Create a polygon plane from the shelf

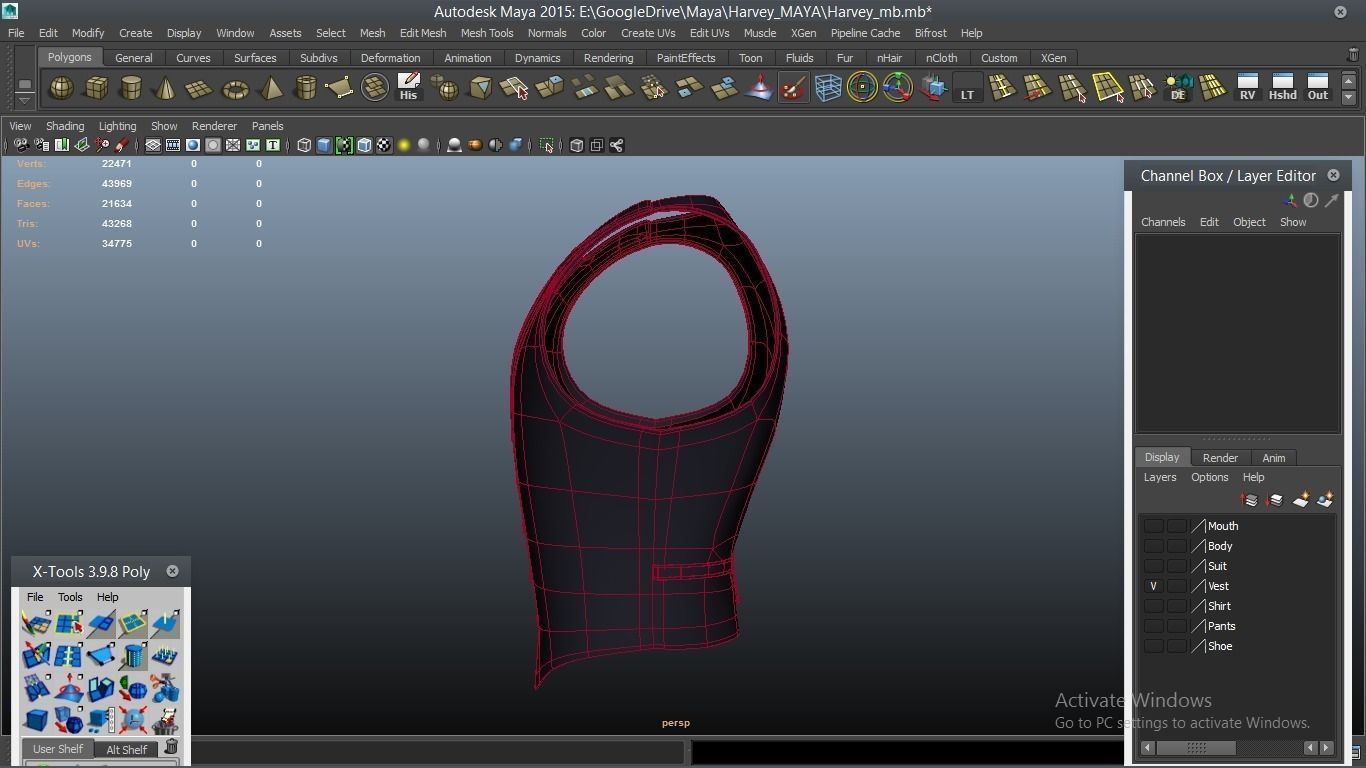pyautogui.click(x=199, y=88)
